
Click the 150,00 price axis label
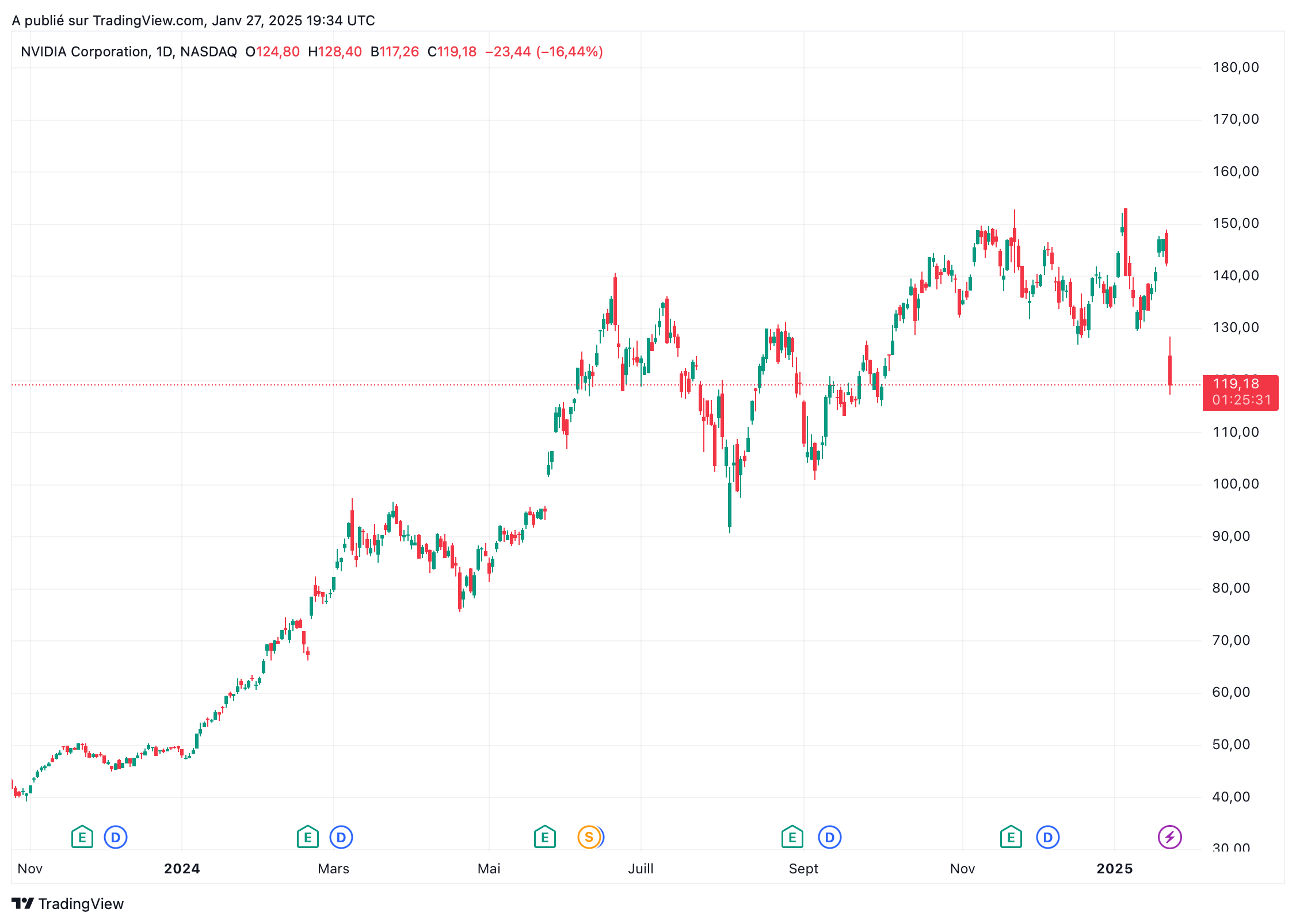[x=1236, y=223]
